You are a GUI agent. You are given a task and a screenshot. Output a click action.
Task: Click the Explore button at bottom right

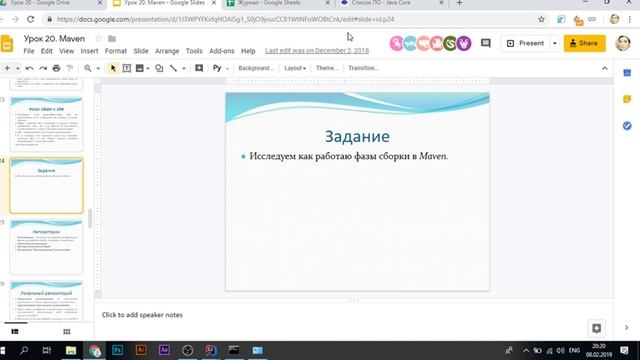point(596,328)
